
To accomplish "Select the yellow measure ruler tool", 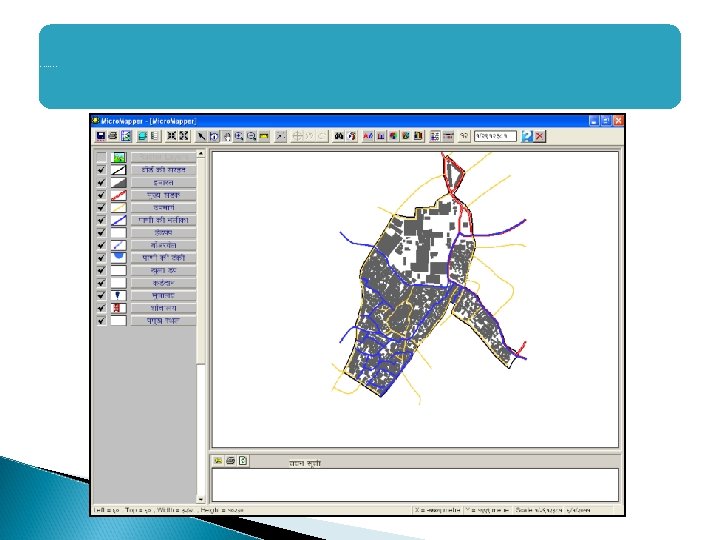I will coord(264,136).
